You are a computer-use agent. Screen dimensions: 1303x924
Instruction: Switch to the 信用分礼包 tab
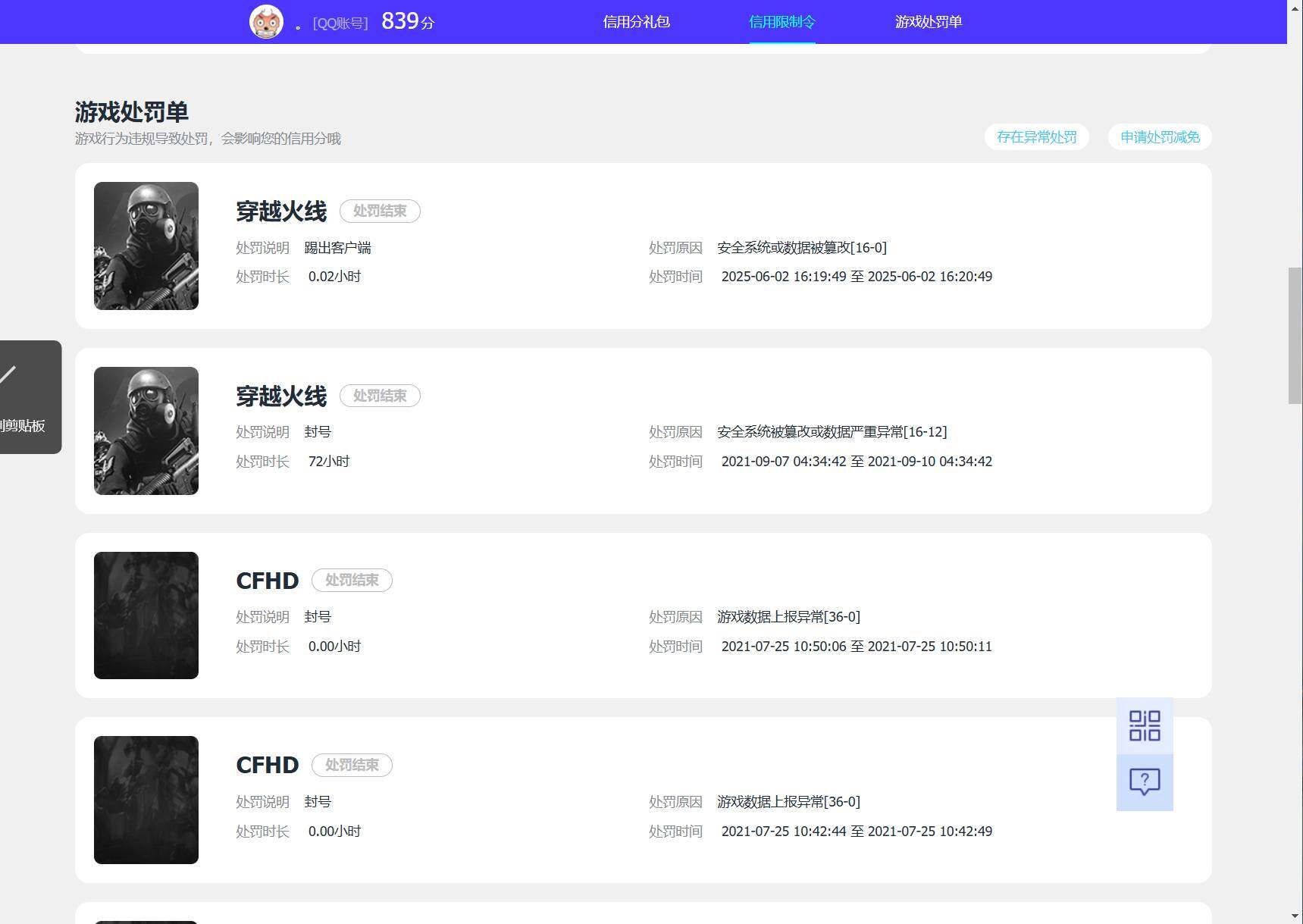[x=636, y=22]
